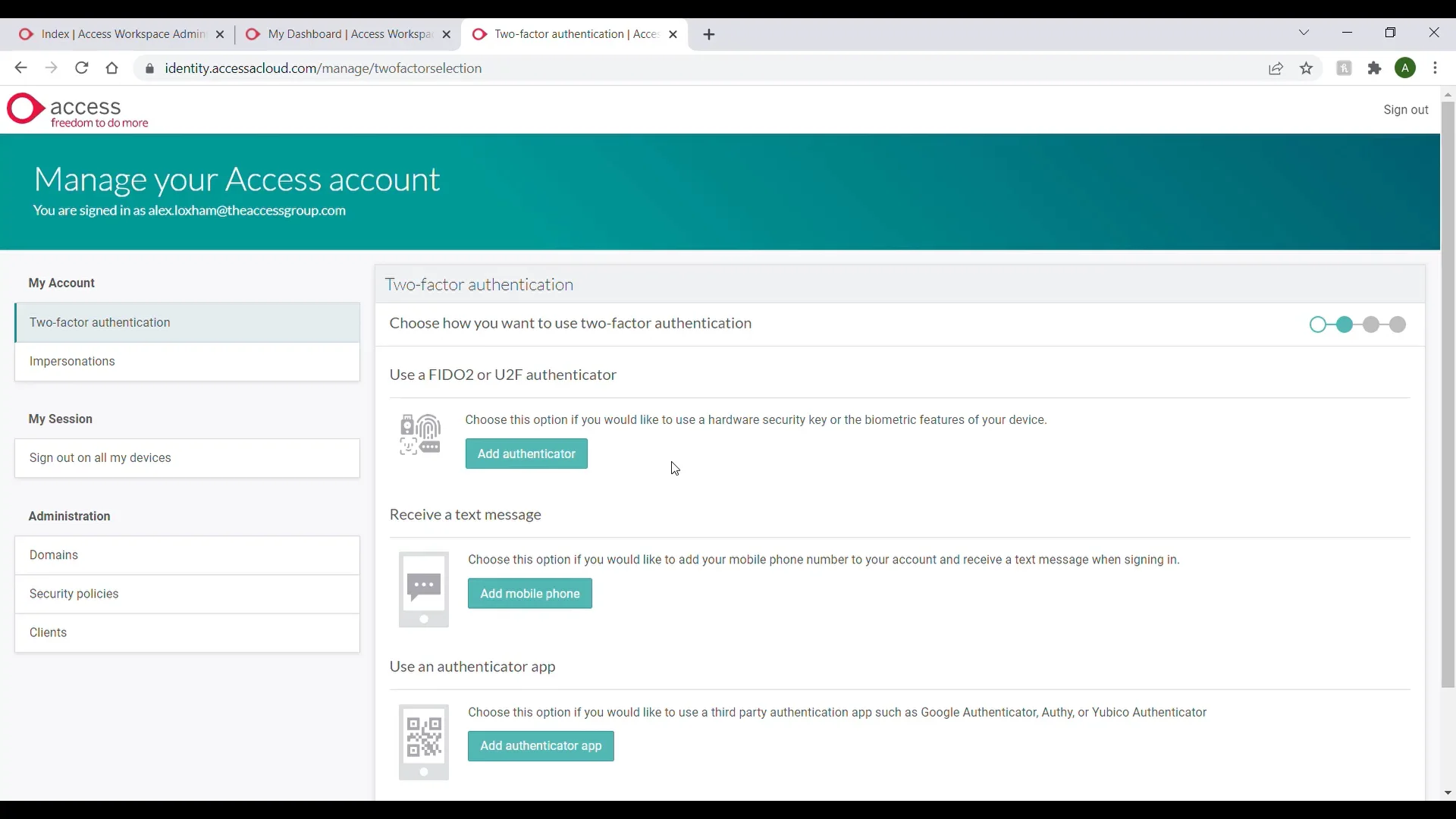1456x819 pixels.
Task: Click the share page icon
Action: point(1276,68)
